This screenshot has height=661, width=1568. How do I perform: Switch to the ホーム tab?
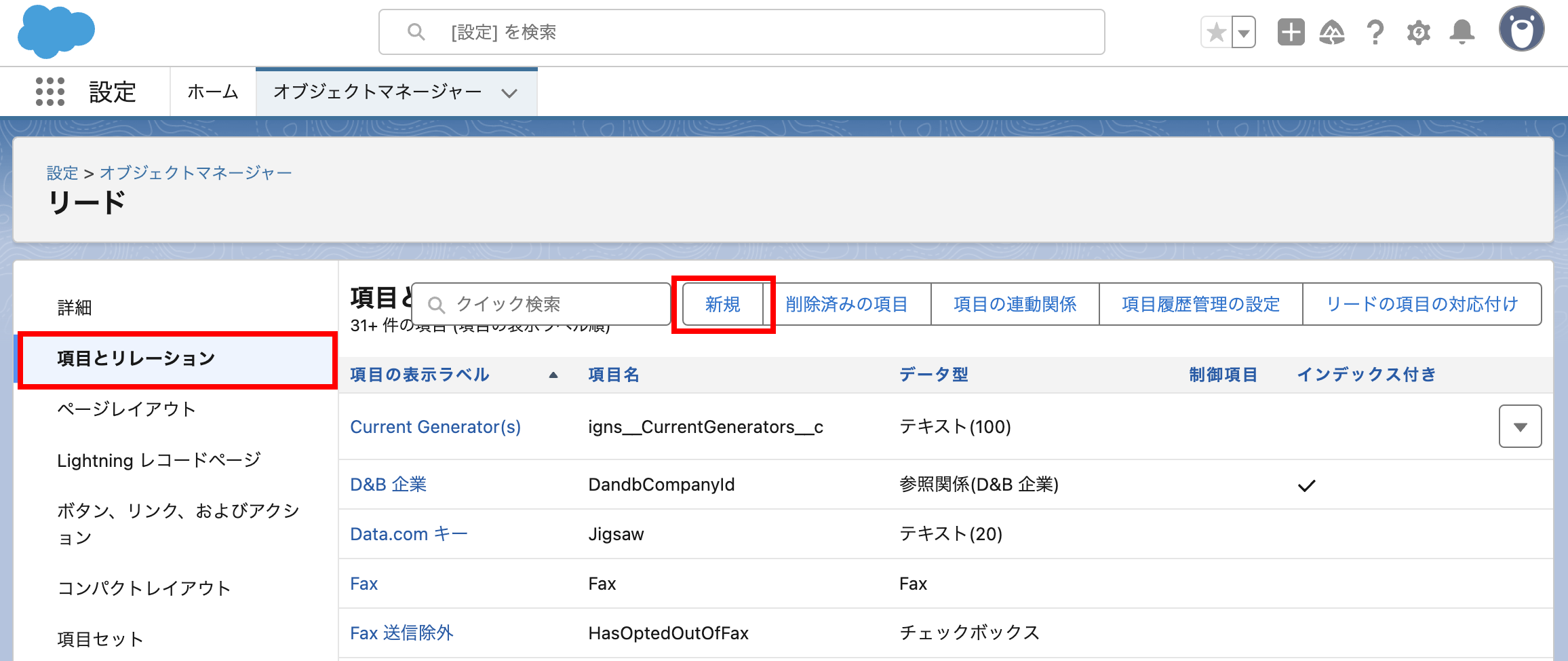click(x=213, y=92)
